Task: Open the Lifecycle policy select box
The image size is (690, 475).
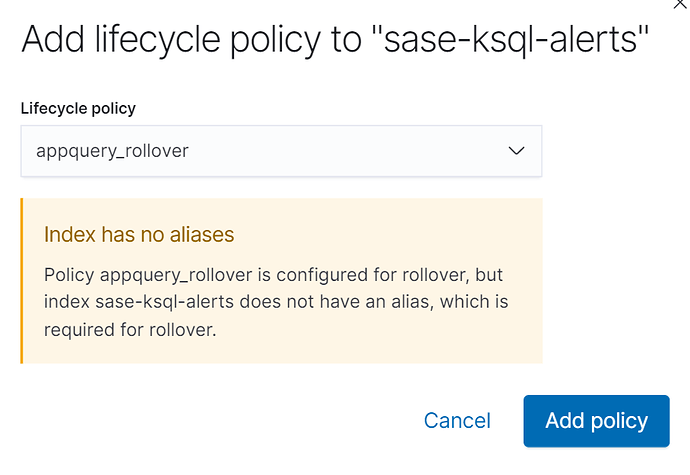Action: point(281,151)
